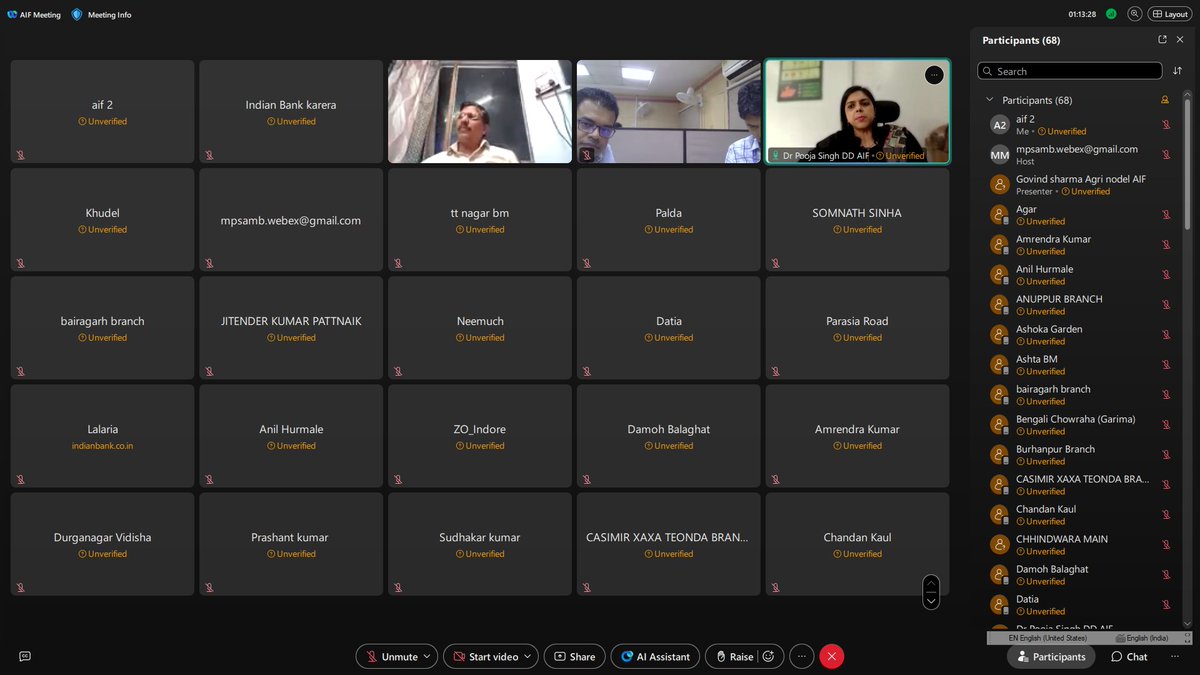Open the Layout options
Screen dimensions: 1200x675
pyautogui.click(x=1169, y=14)
